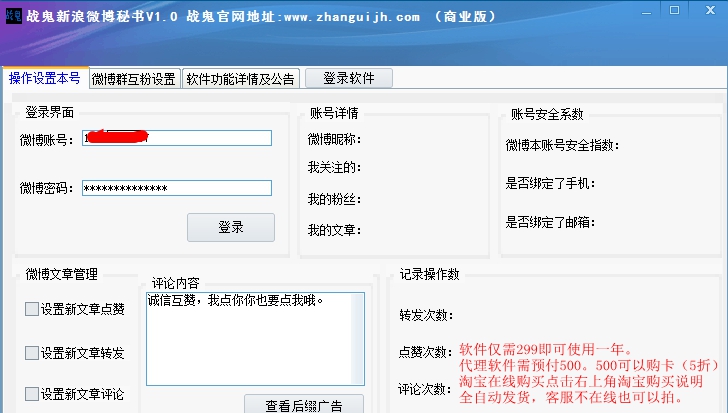This screenshot has height=413, width=728.
Task: Focus the 微博密码 password field
Action: (176, 188)
